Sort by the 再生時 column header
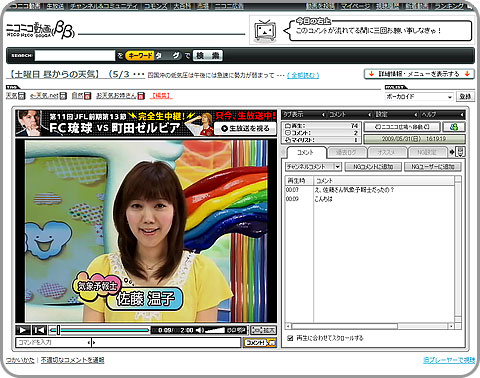480x378 pixels. (x=299, y=181)
